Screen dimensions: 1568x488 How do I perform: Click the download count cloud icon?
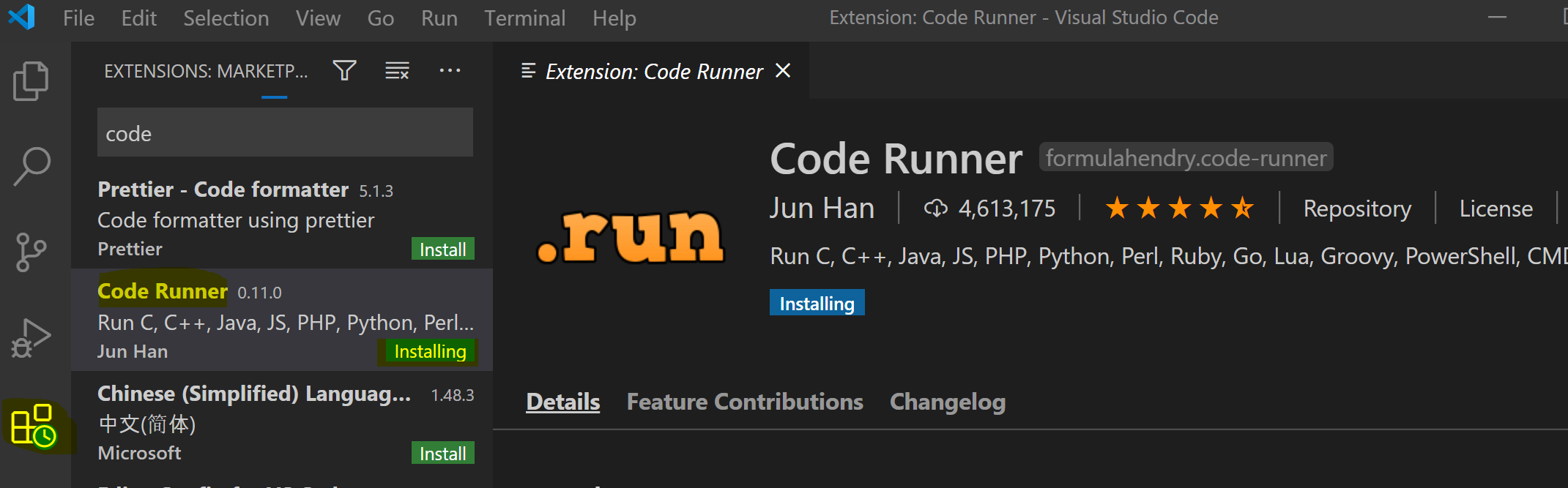click(935, 209)
